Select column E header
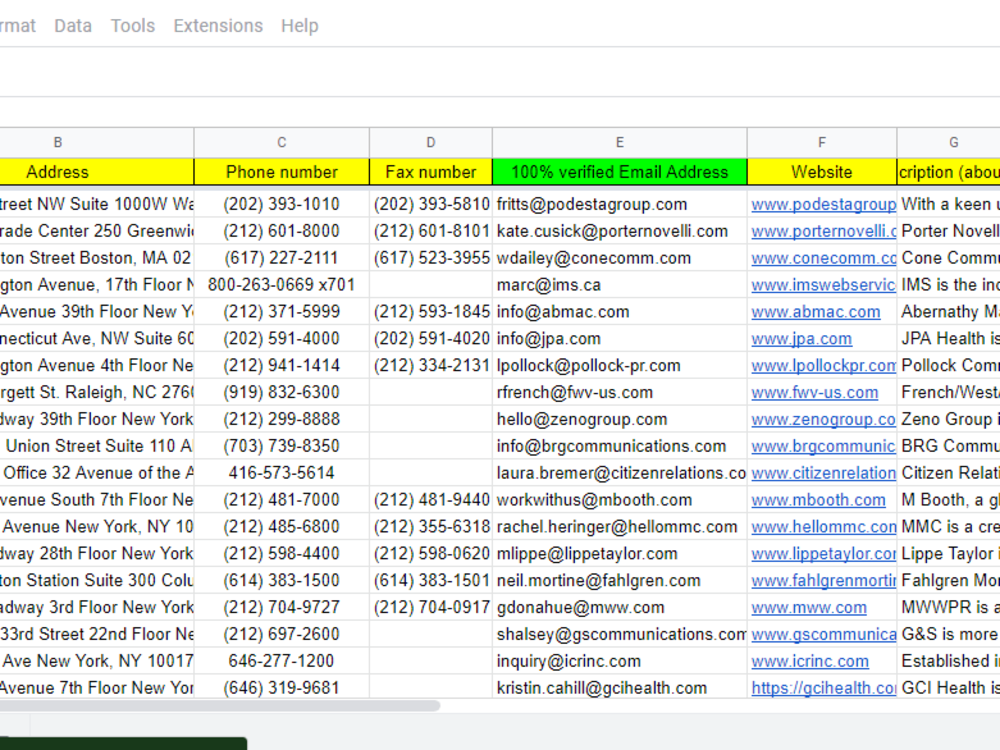This screenshot has height=750, width=1000. click(x=620, y=142)
